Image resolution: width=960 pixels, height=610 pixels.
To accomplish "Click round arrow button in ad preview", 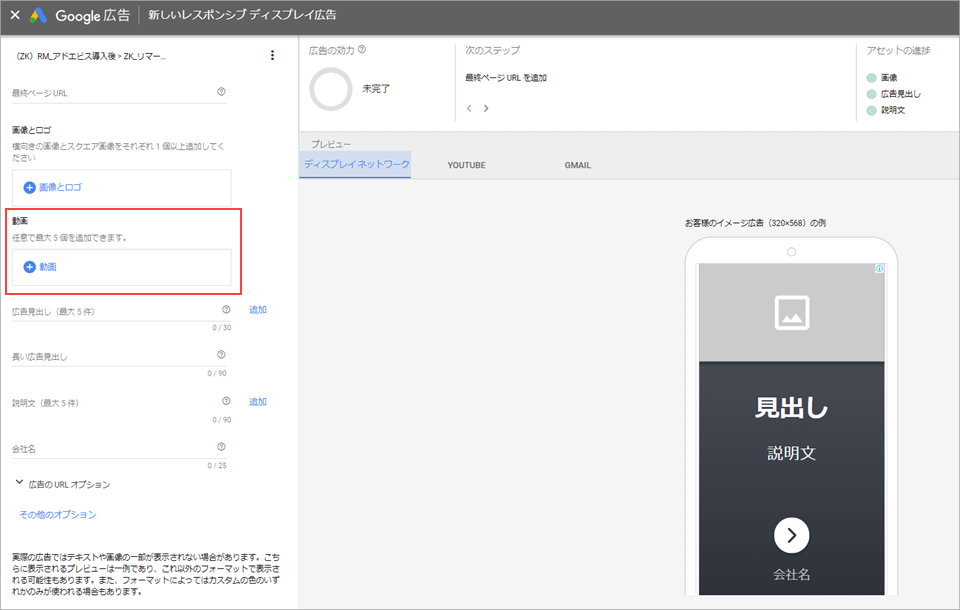I will (x=791, y=535).
